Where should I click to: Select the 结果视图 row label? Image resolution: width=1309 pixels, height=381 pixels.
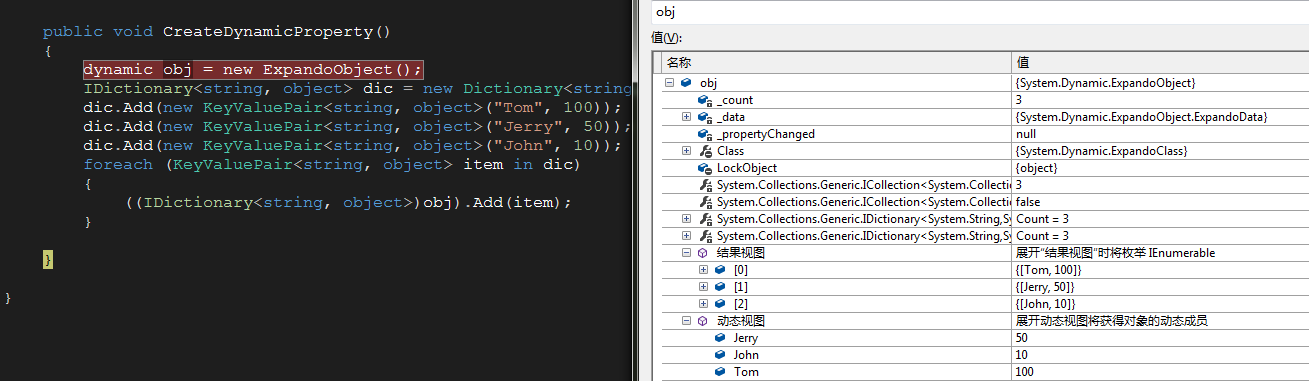pyautogui.click(x=741, y=253)
